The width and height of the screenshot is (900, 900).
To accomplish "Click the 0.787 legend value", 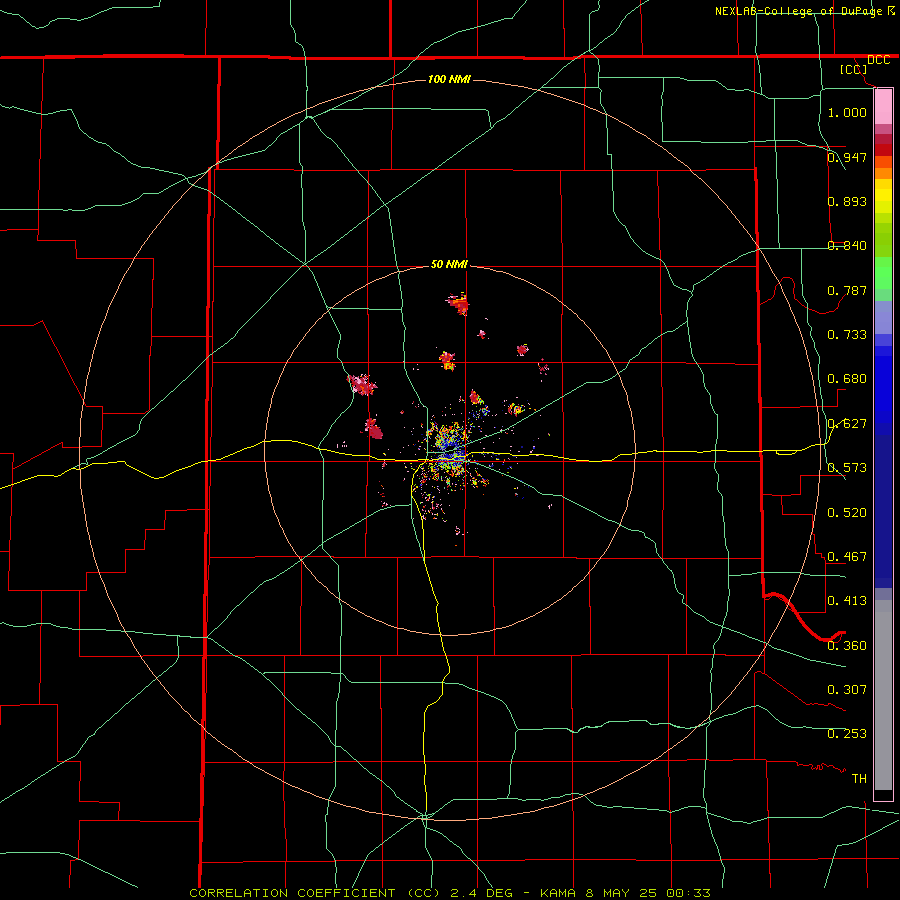I will click(847, 290).
